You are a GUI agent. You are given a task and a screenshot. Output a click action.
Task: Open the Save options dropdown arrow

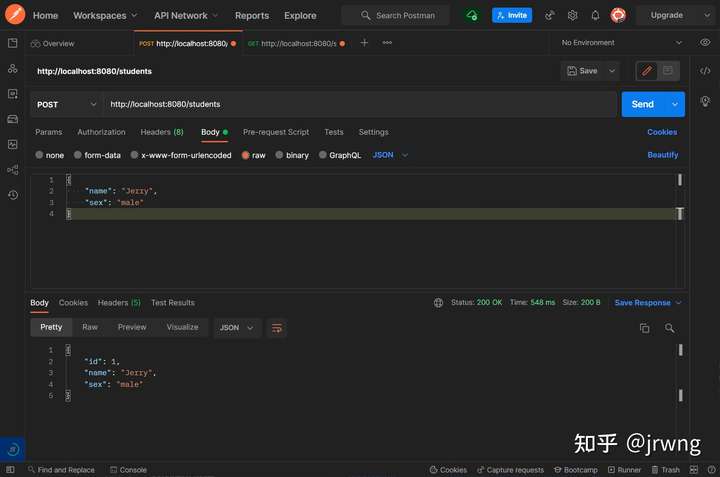tap(612, 71)
